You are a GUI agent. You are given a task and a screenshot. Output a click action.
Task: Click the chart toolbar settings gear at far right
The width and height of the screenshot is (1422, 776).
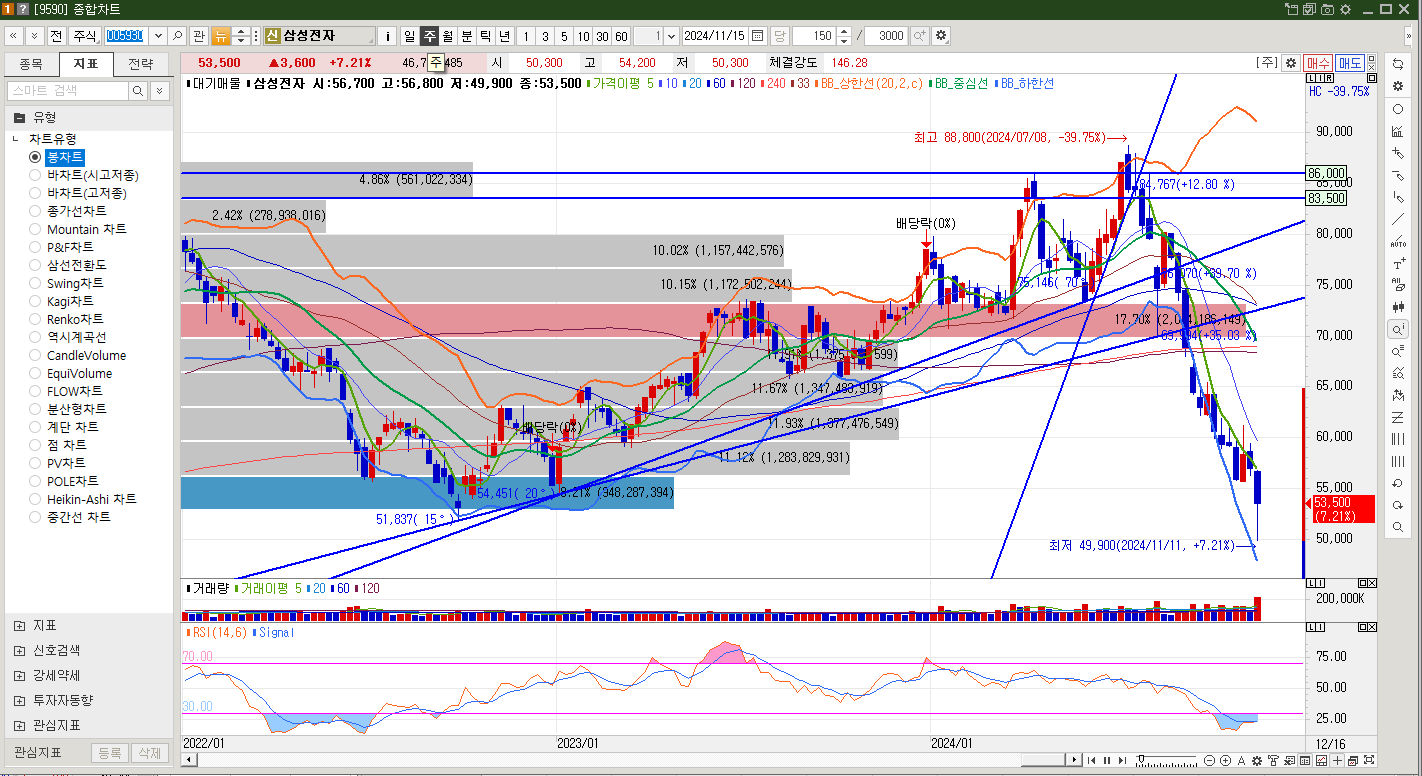tap(940, 36)
